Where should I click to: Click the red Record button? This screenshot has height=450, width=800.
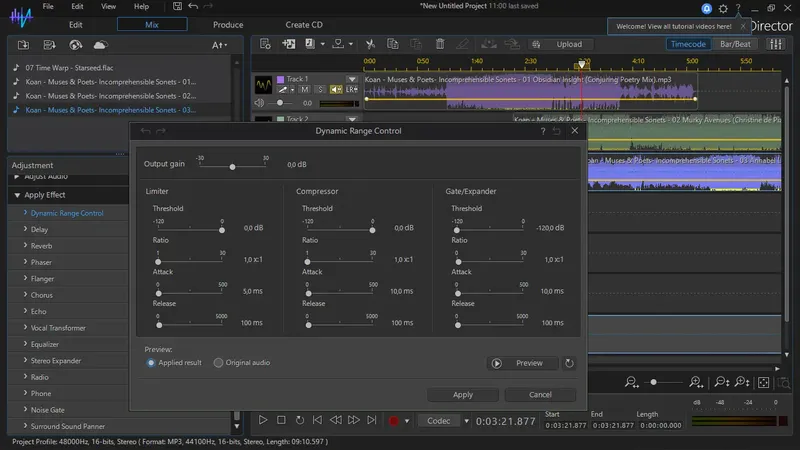pyautogui.click(x=394, y=421)
